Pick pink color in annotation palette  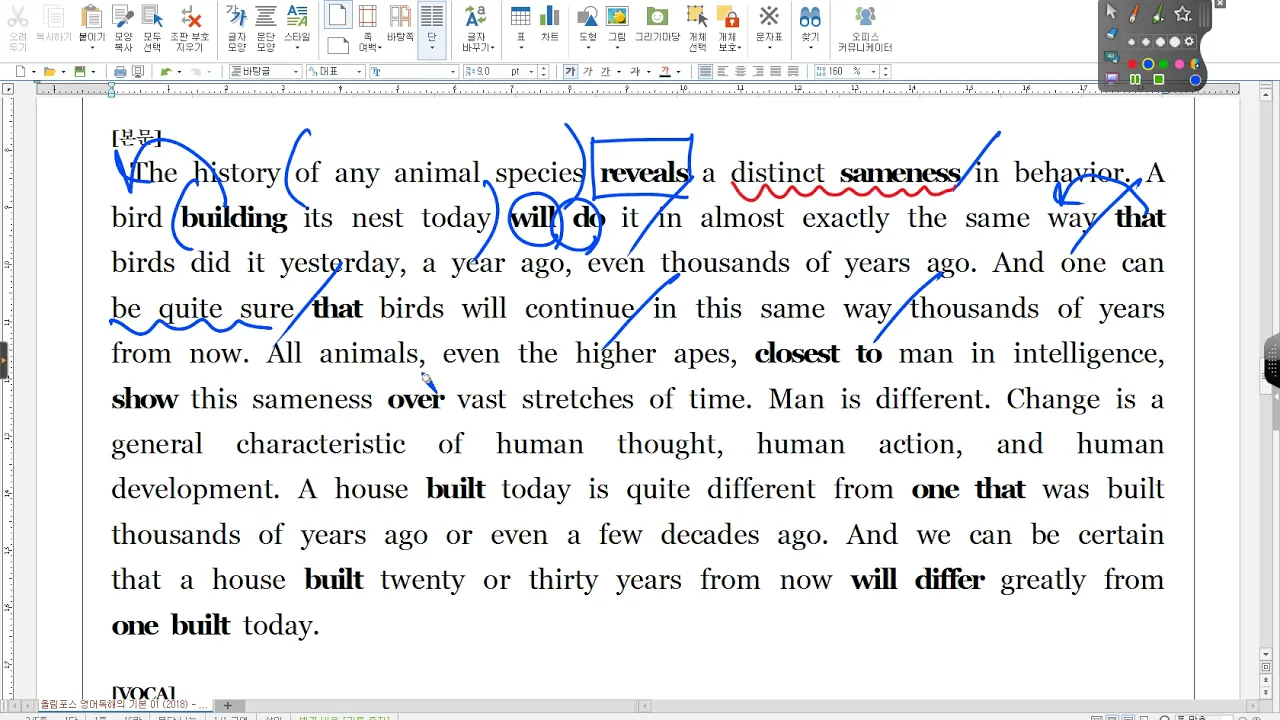1179,64
